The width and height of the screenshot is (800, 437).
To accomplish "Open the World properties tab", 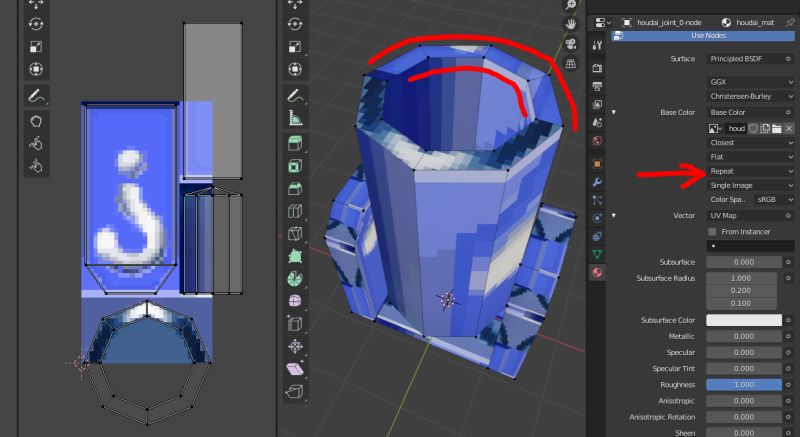I will click(597, 141).
